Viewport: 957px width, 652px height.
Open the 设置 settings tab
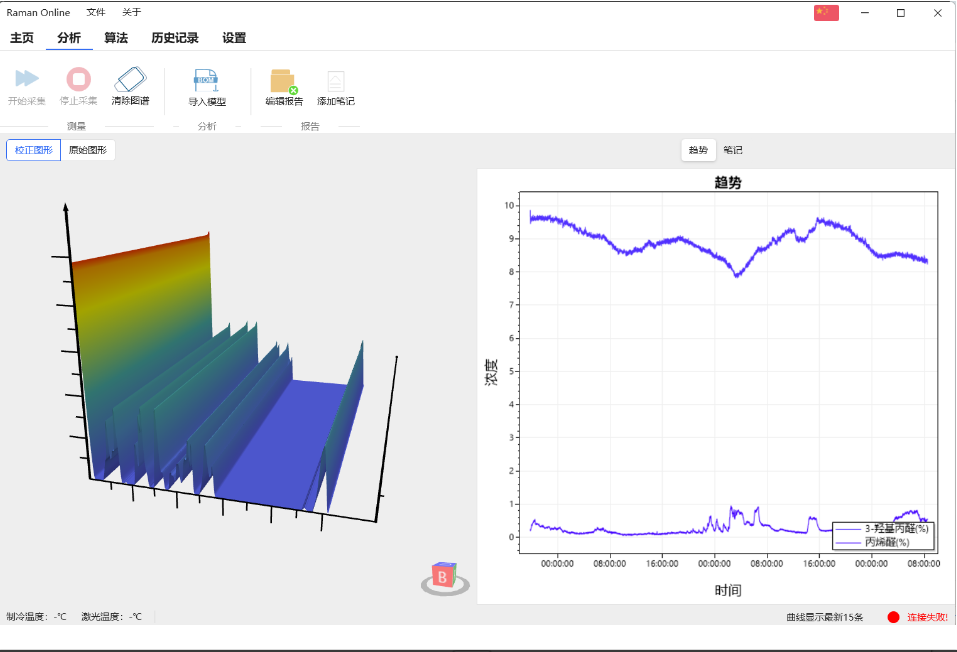(234, 38)
